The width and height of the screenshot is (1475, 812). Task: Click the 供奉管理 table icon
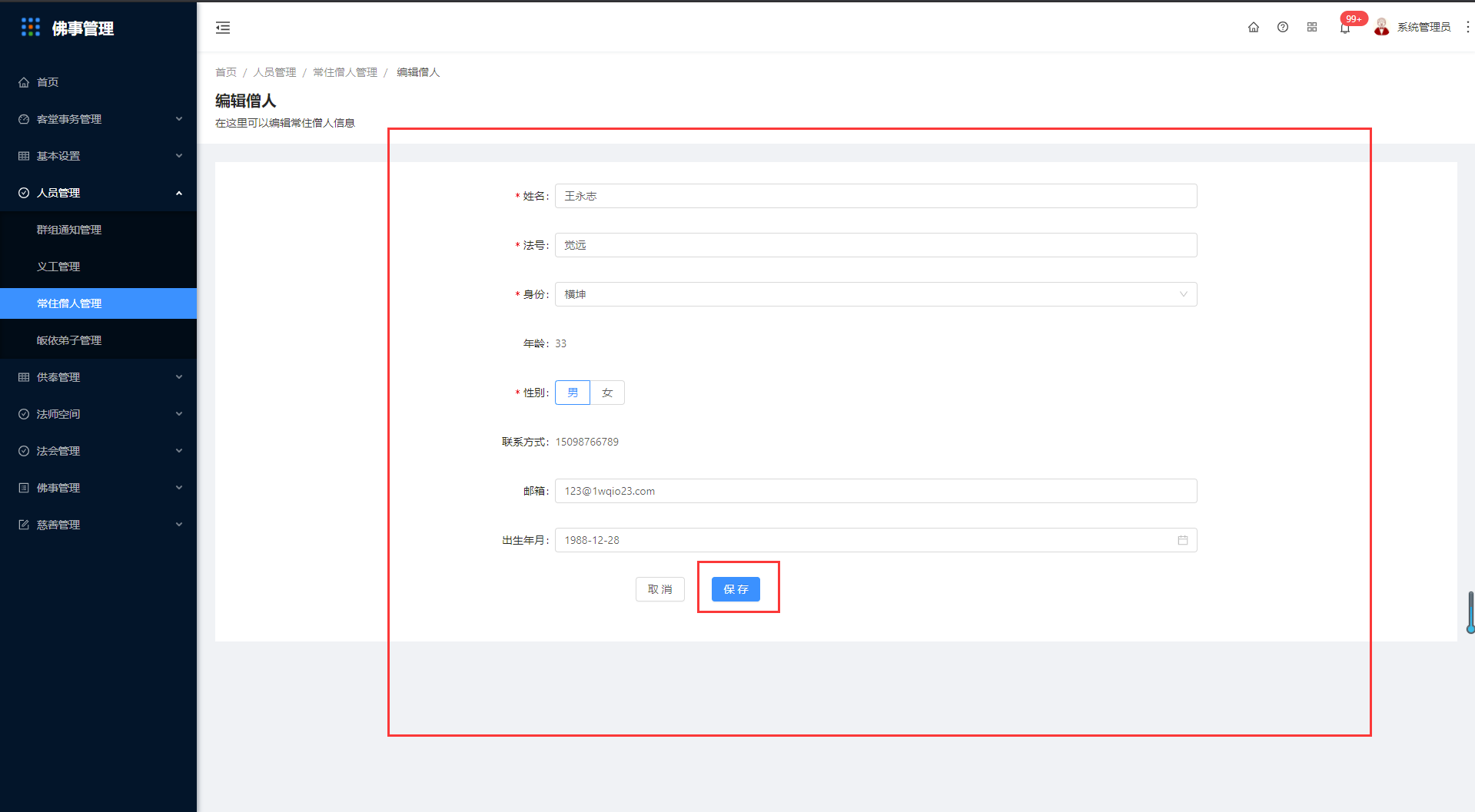click(24, 377)
